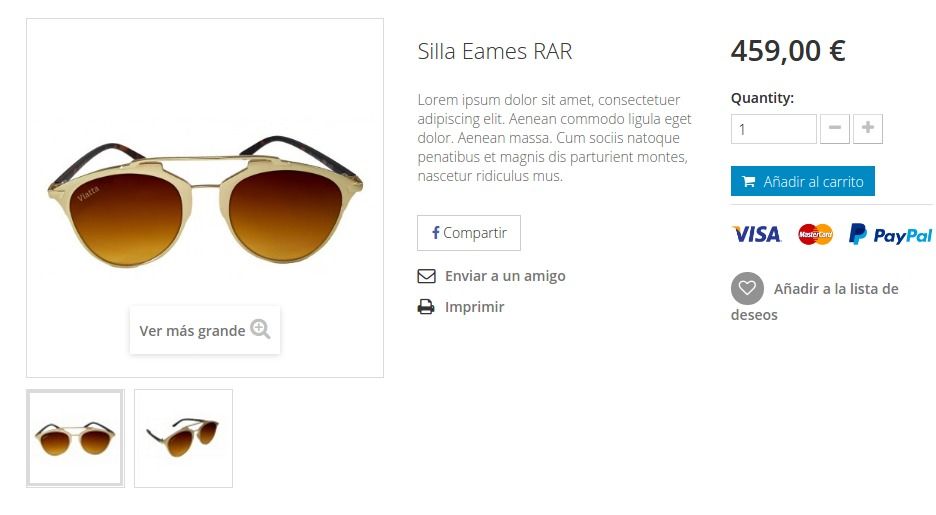936x515 pixels.
Task: Decrease quantity with the minus button
Action: pyautogui.click(x=835, y=129)
